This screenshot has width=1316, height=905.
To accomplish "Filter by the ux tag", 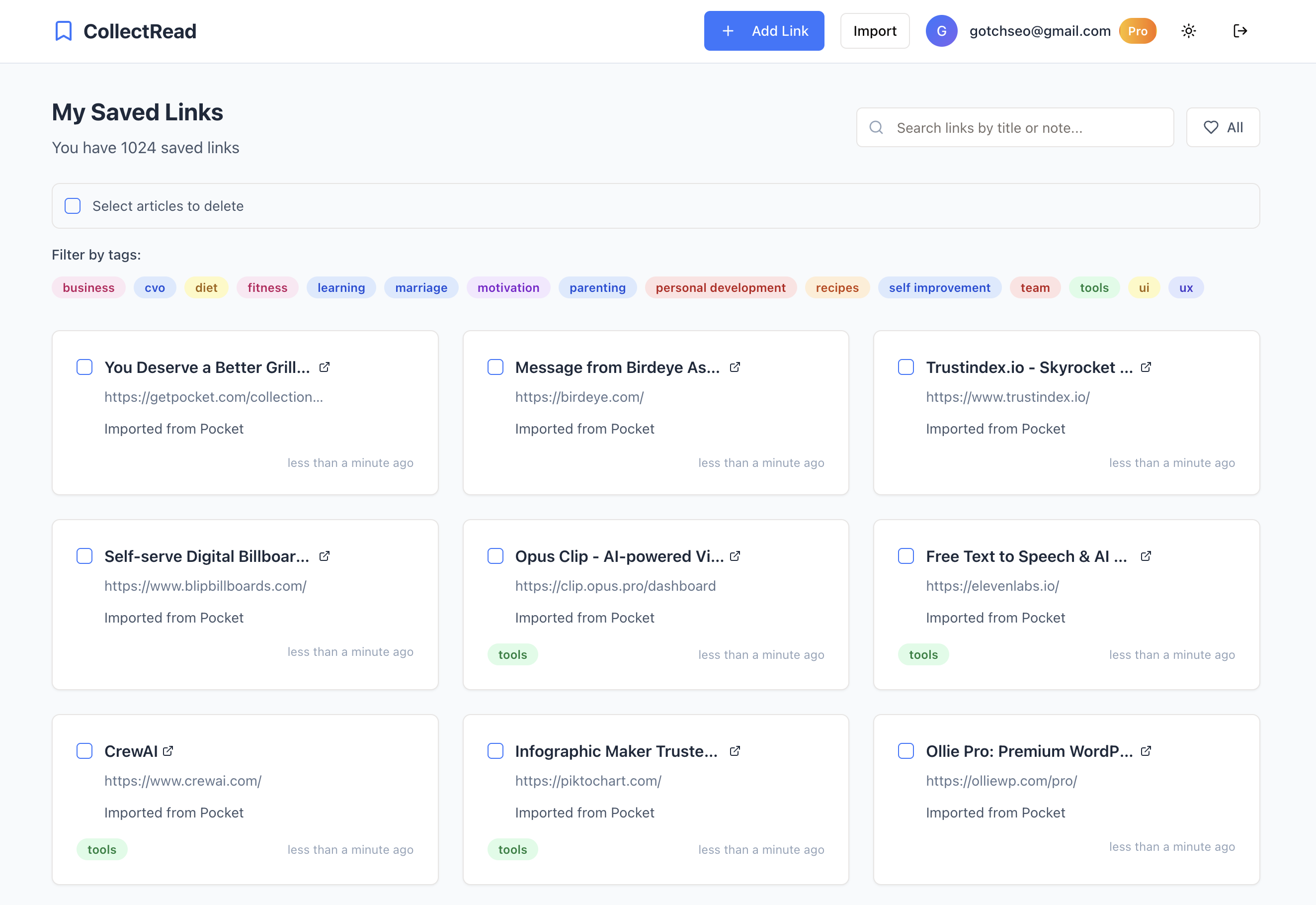I will click(1186, 288).
